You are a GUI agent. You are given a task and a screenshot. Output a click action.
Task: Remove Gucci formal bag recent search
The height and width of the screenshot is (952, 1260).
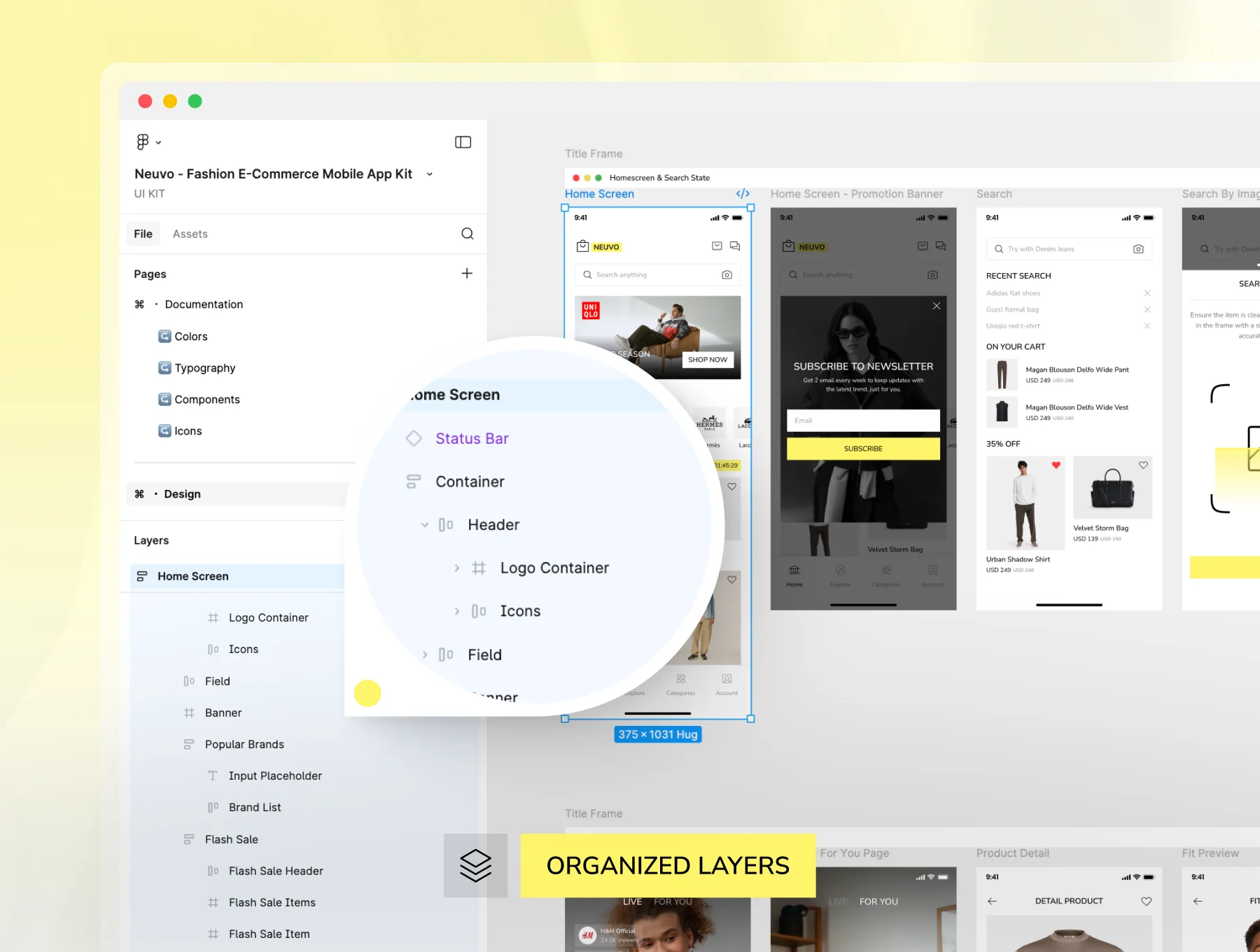tap(1147, 309)
